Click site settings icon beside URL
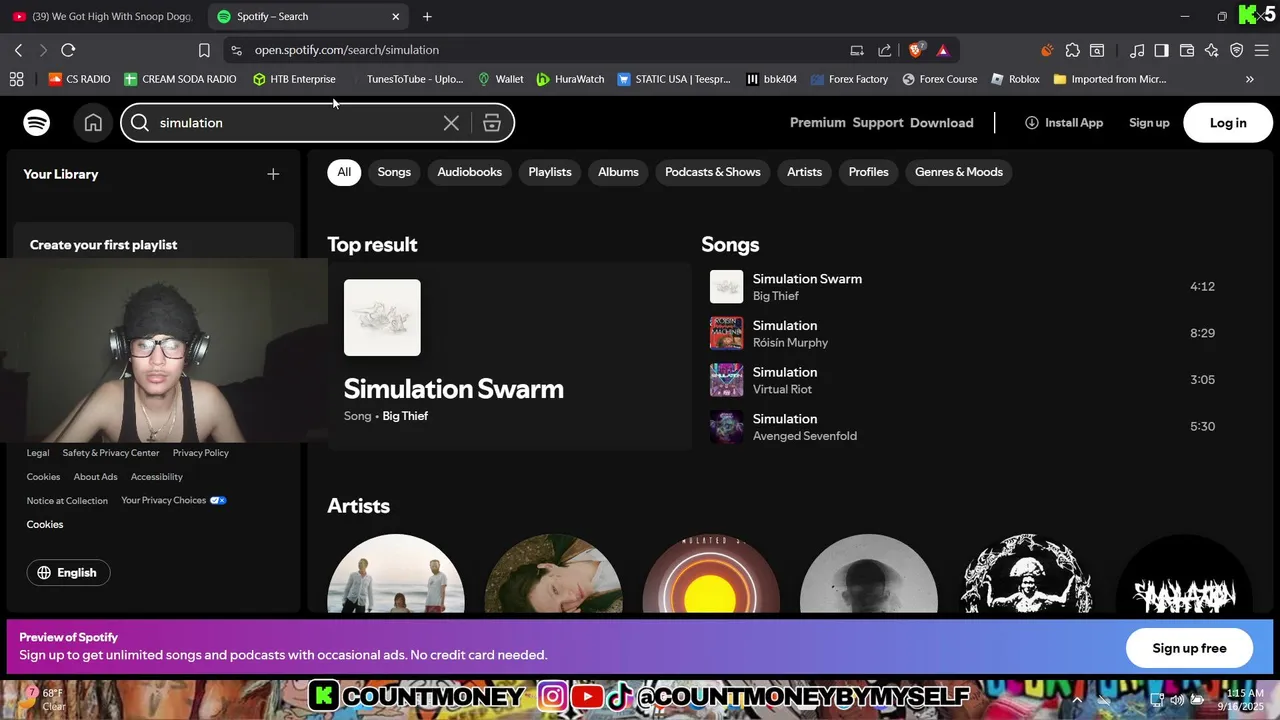The width and height of the screenshot is (1280, 720). tap(235, 50)
